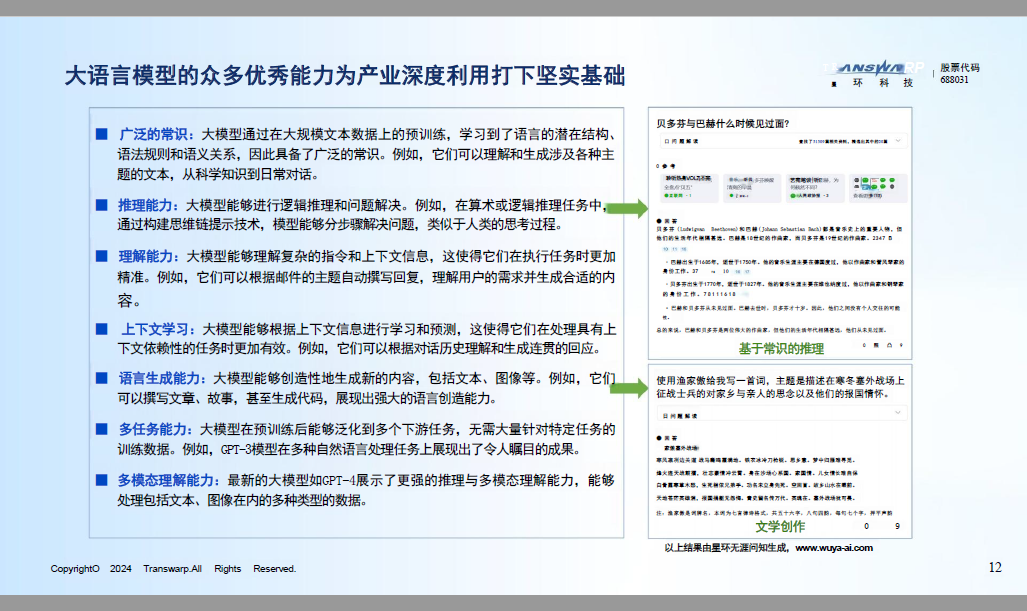
Task: Click the first reference card in Beethoven answer
Action: coord(689,187)
